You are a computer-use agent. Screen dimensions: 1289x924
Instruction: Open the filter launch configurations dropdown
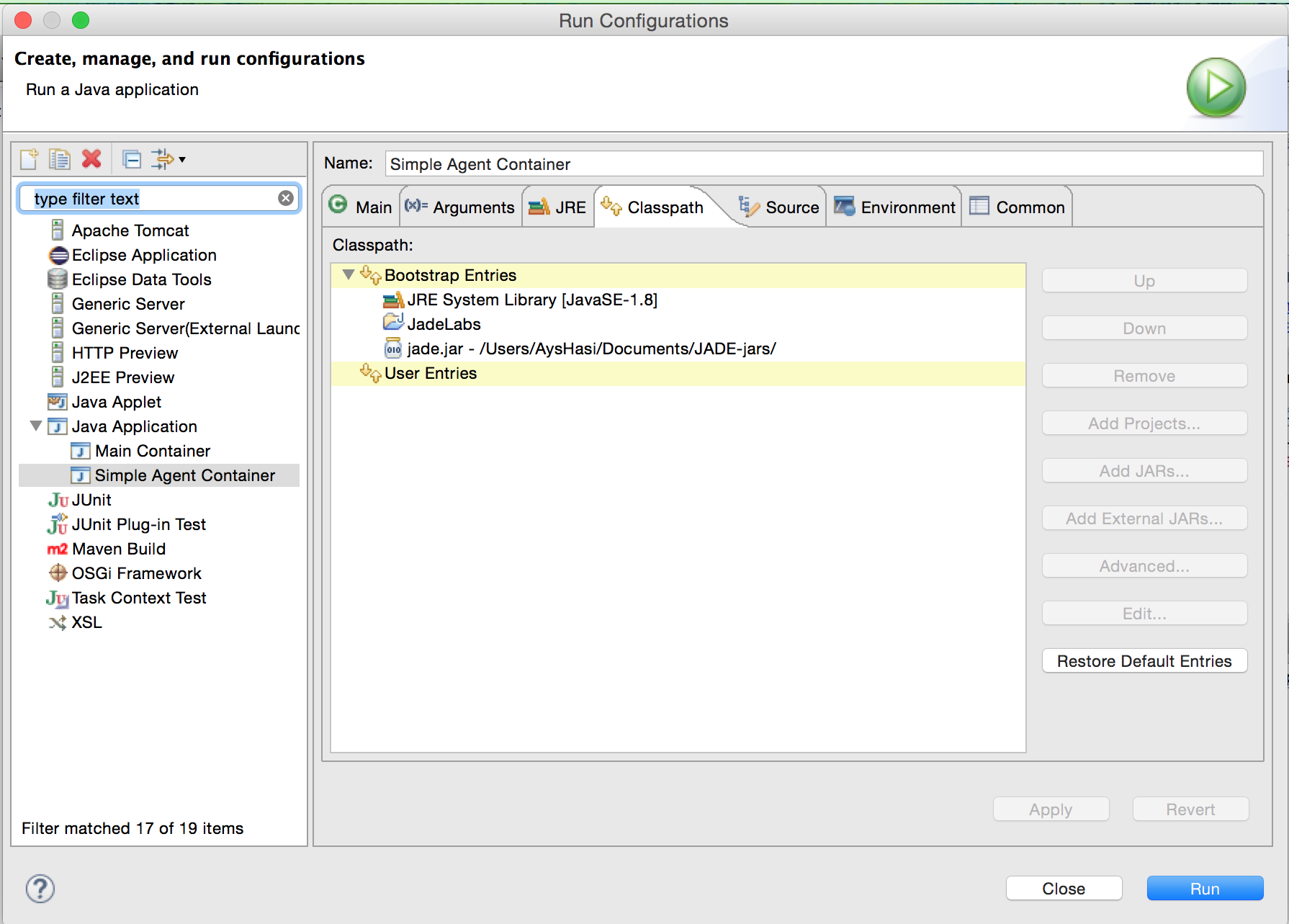tap(169, 159)
